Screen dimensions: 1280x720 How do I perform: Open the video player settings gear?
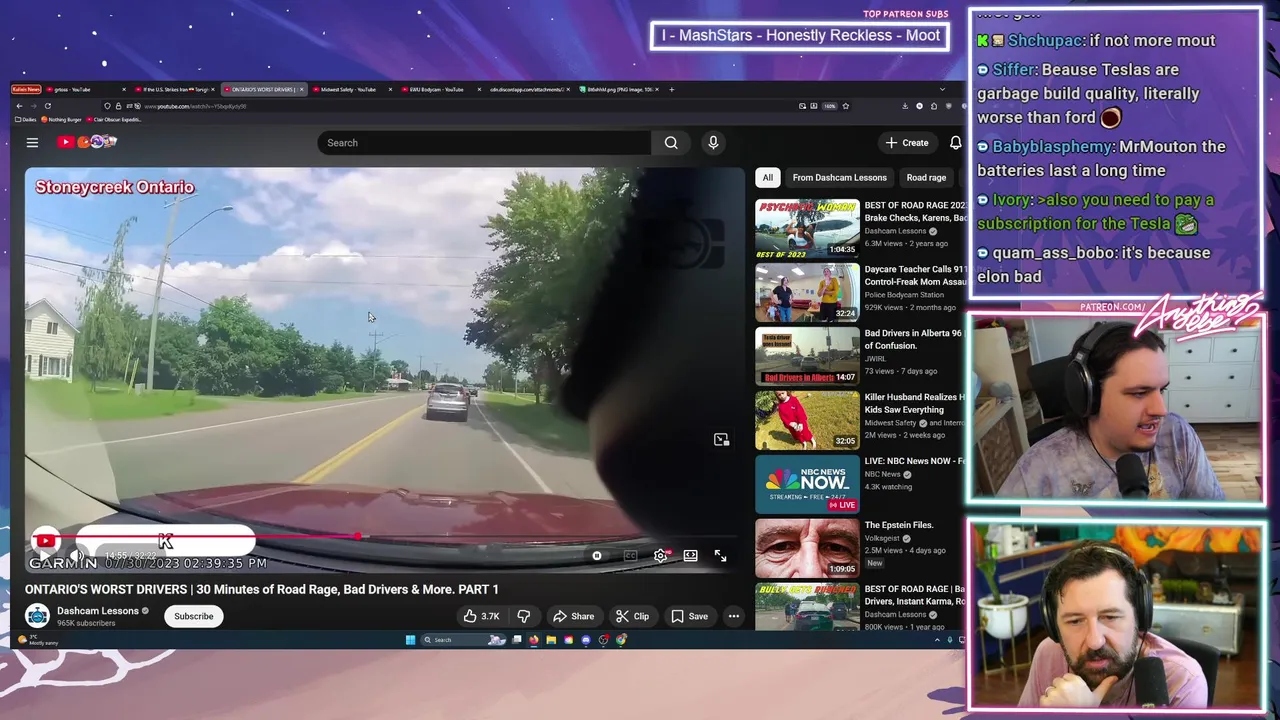[660, 556]
